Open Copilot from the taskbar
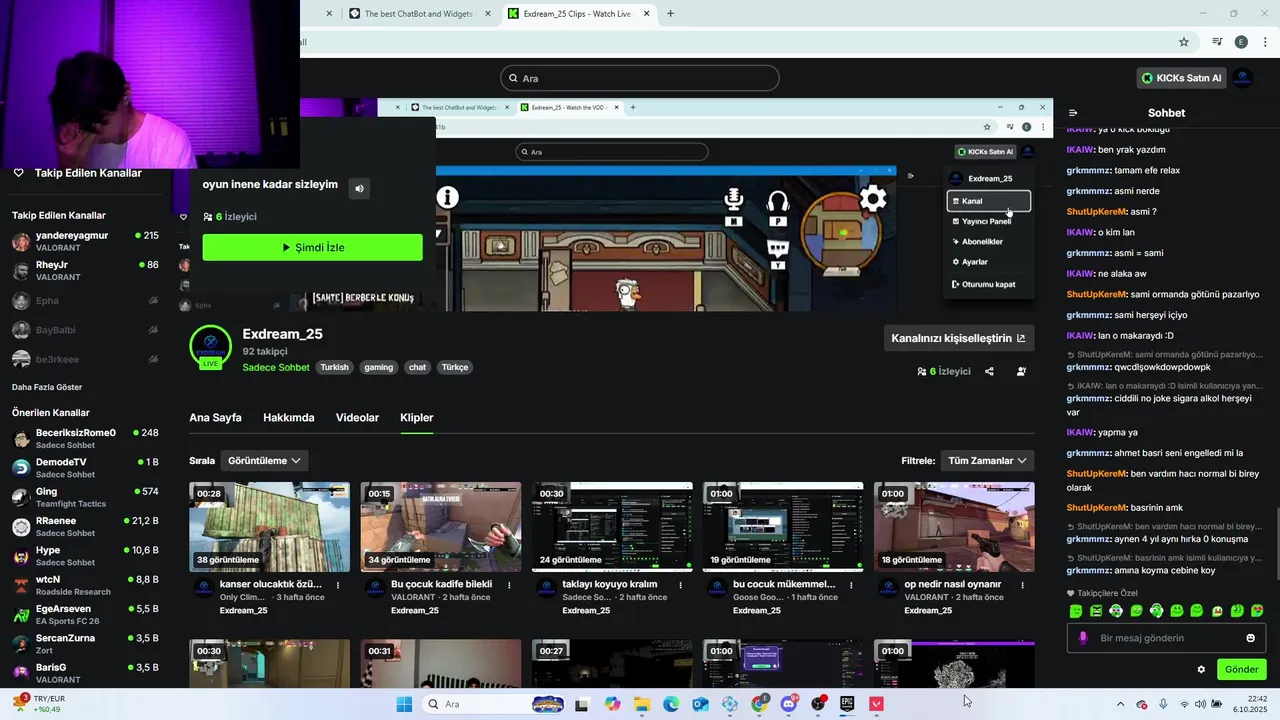 pos(612,704)
